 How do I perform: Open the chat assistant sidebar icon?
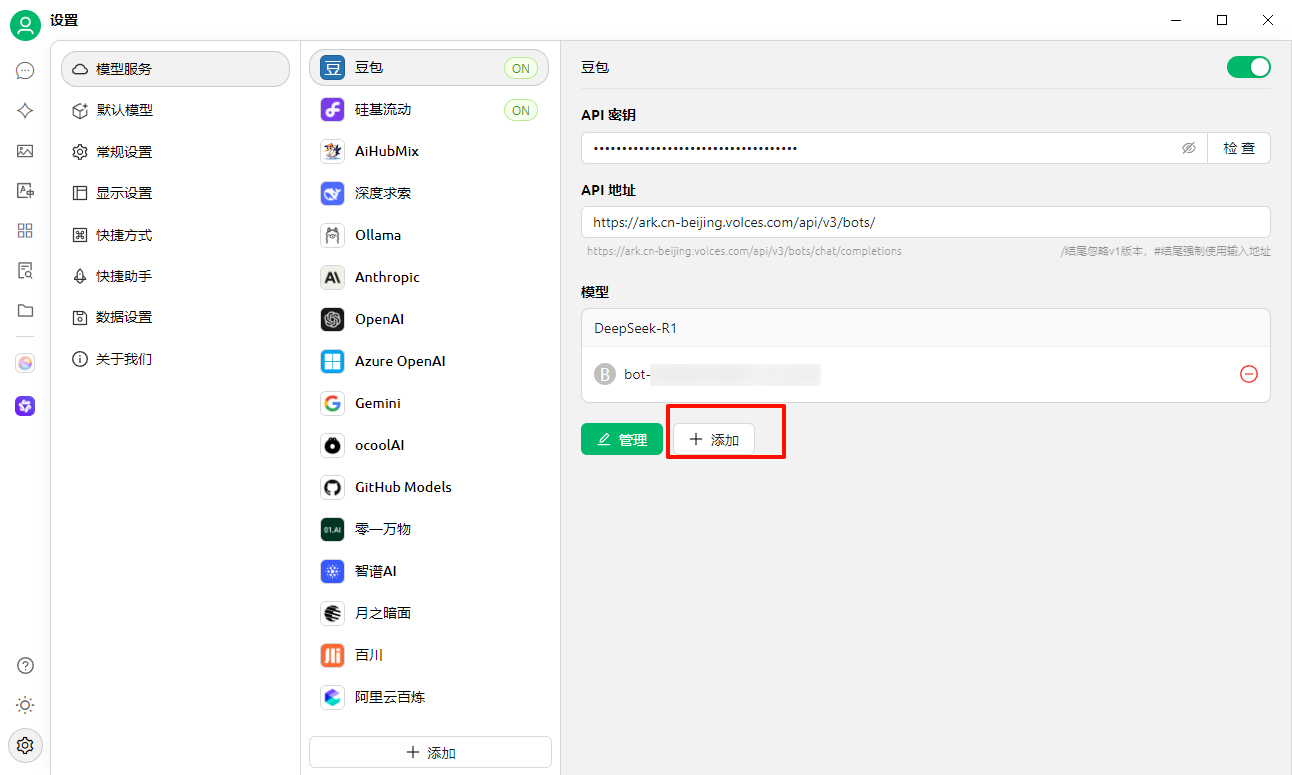pyautogui.click(x=25, y=71)
